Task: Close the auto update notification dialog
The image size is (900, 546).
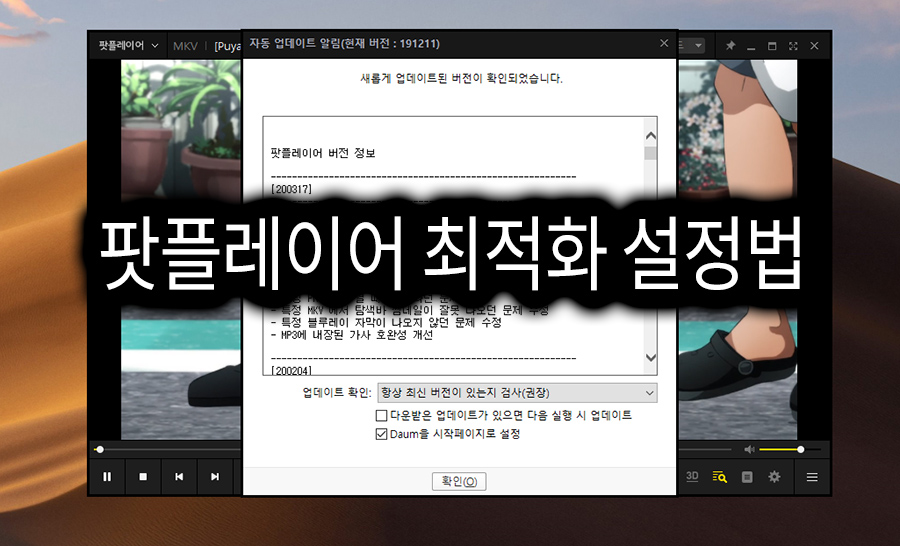Action: coord(664,43)
